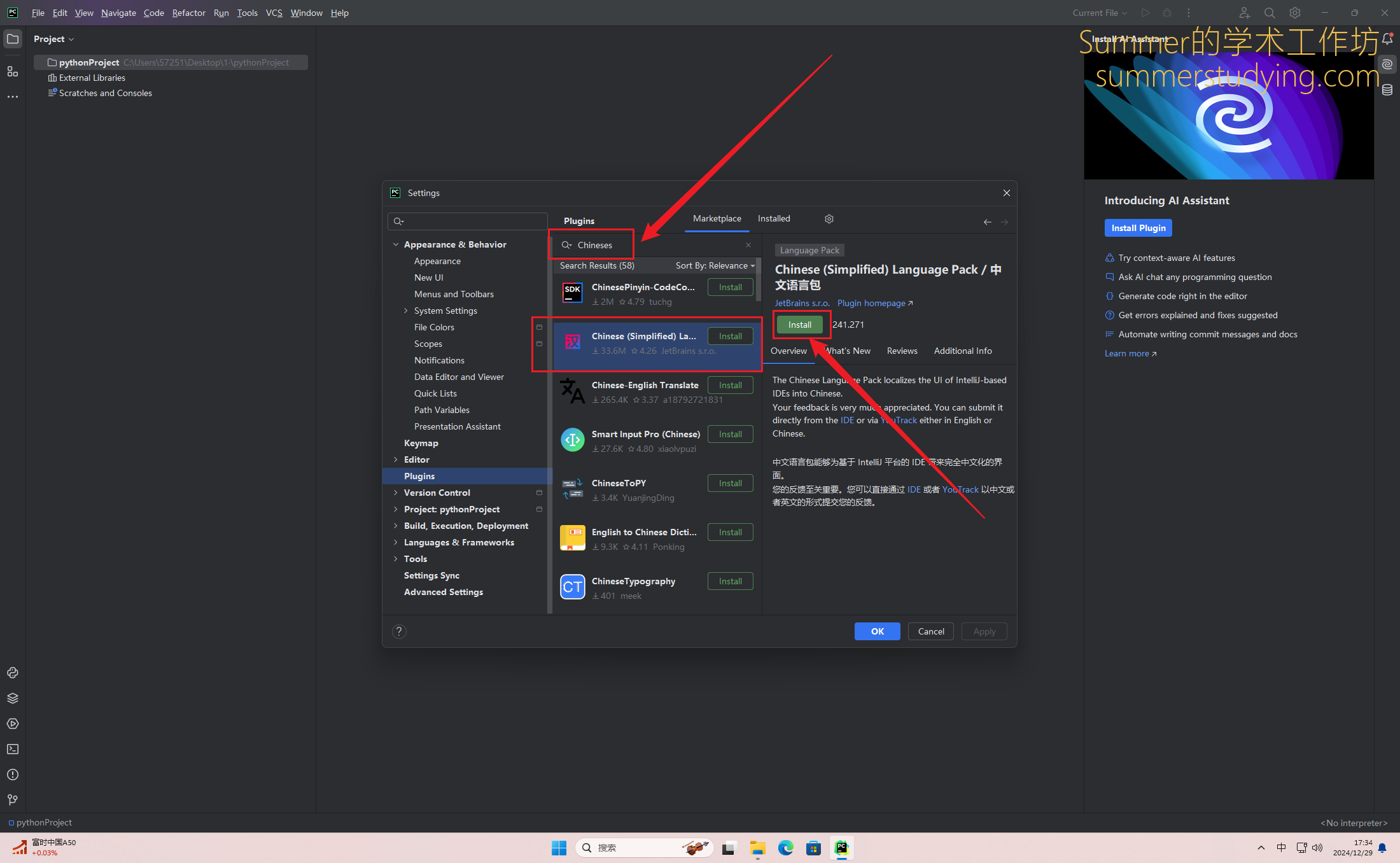Switch to the Installed tab
1400x863 pixels.
[774, 218]
